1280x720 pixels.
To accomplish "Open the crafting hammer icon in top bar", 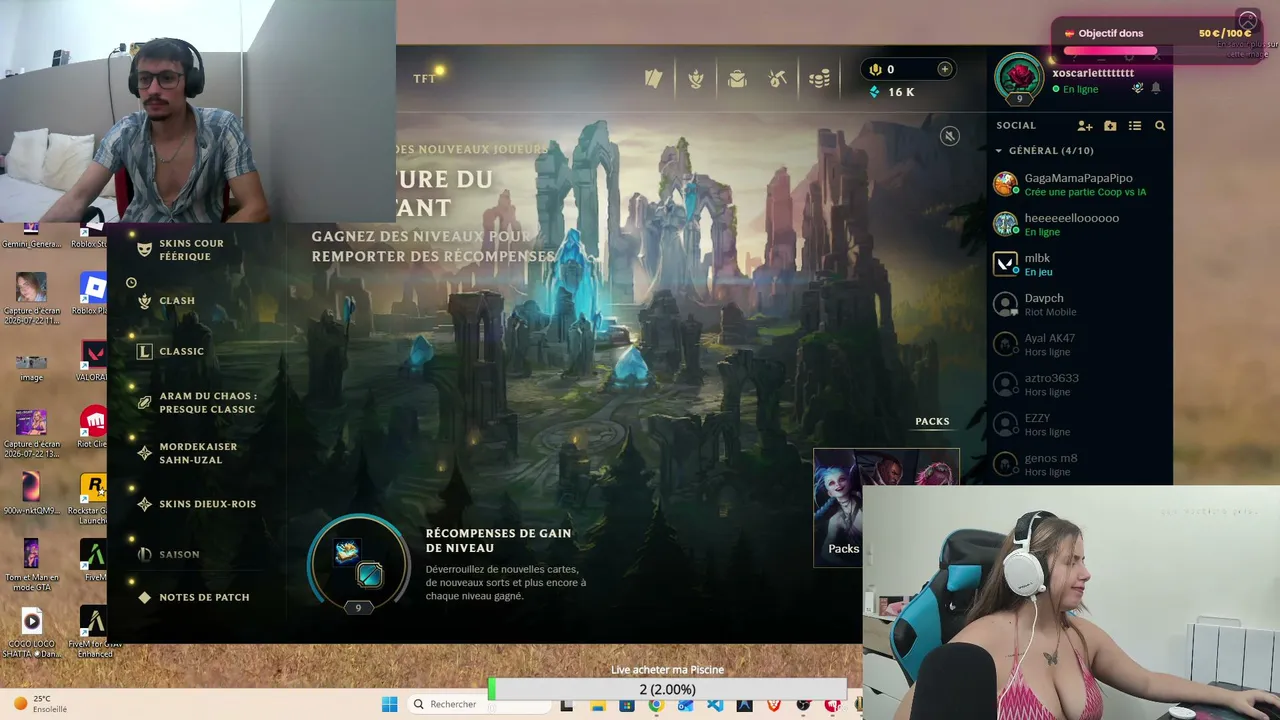I will tap(778, 79).
